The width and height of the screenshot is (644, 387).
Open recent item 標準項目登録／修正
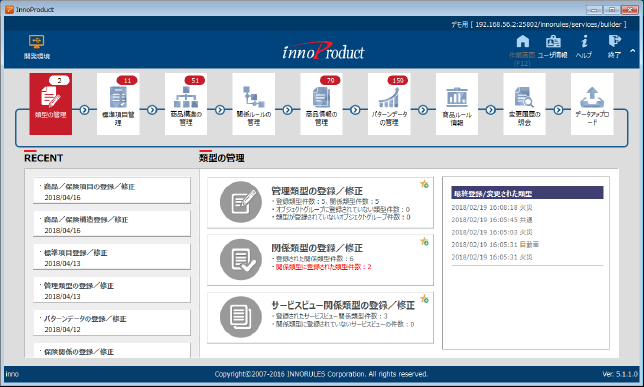coord(112,257)
